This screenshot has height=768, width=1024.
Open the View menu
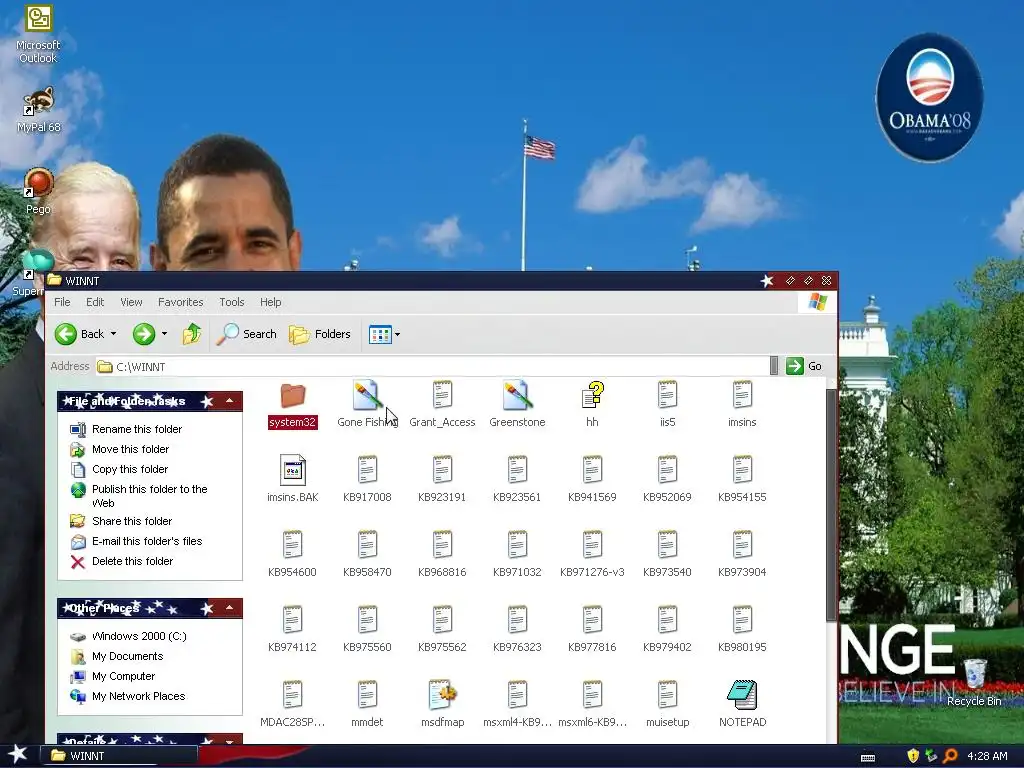(131, 302)
